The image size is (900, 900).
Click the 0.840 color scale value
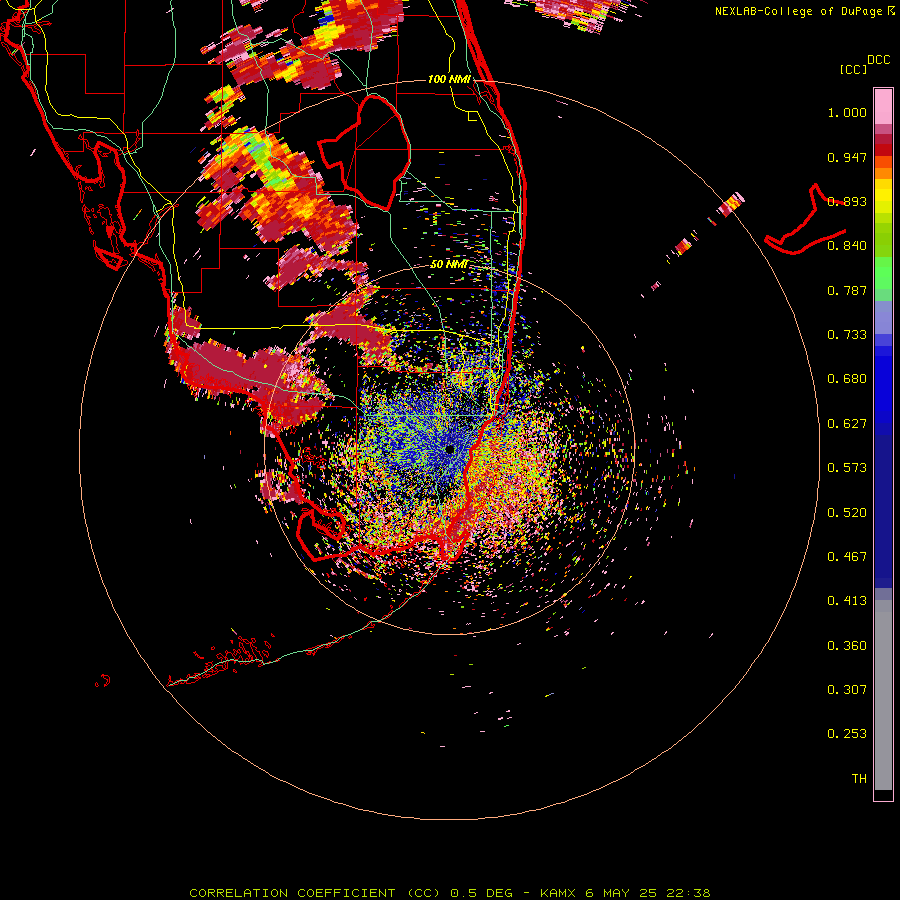(x=847, y=246)
